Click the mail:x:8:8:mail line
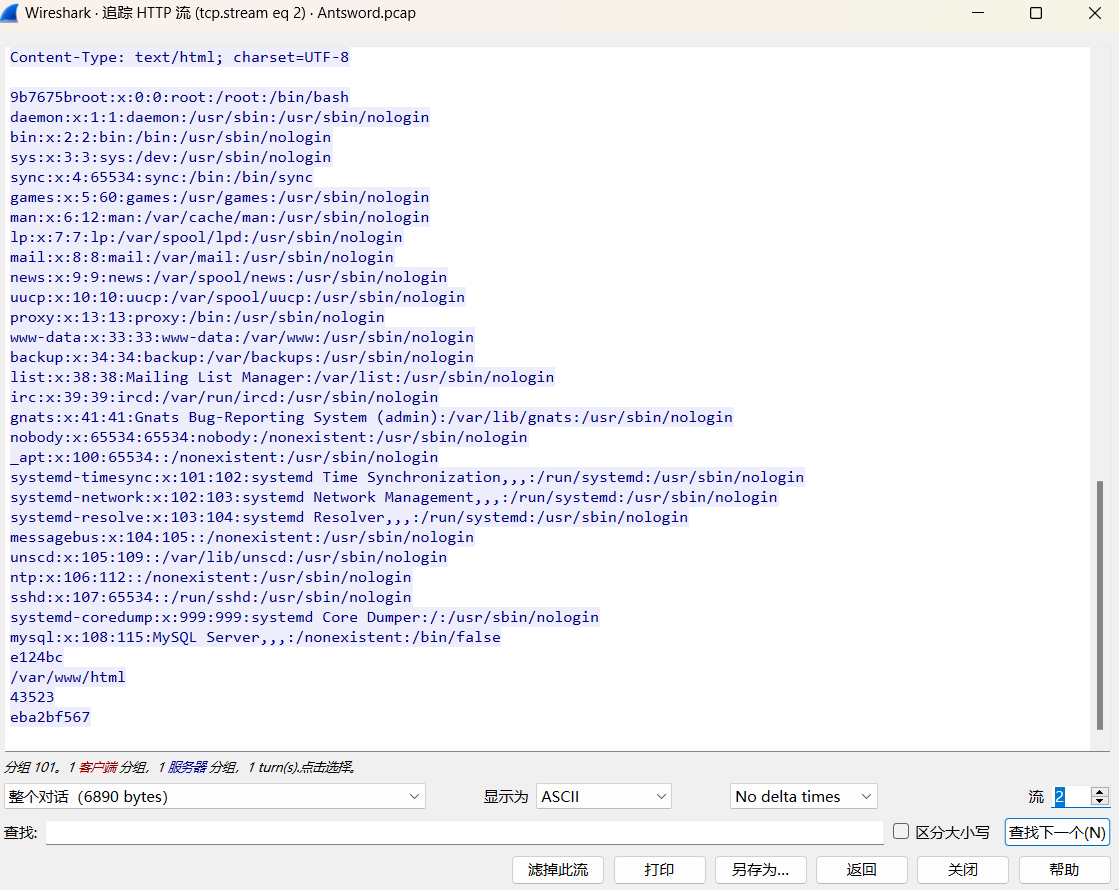Image resolution: width=1119 pixels, height=890 pixels. (x=202, y=257)
